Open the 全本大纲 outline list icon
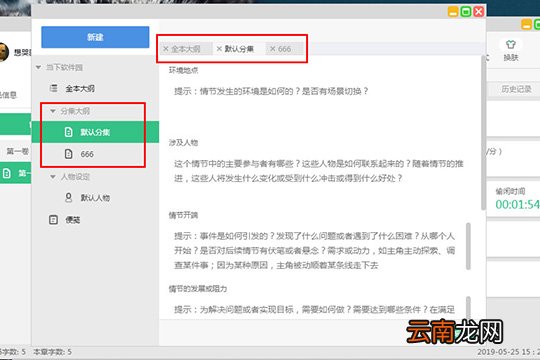540x360 pixels. 53,88
